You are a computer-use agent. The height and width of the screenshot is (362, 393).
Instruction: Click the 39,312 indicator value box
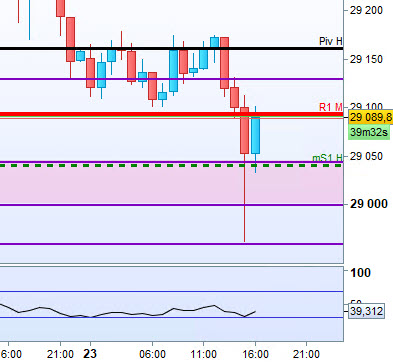[x=366, y=311]
